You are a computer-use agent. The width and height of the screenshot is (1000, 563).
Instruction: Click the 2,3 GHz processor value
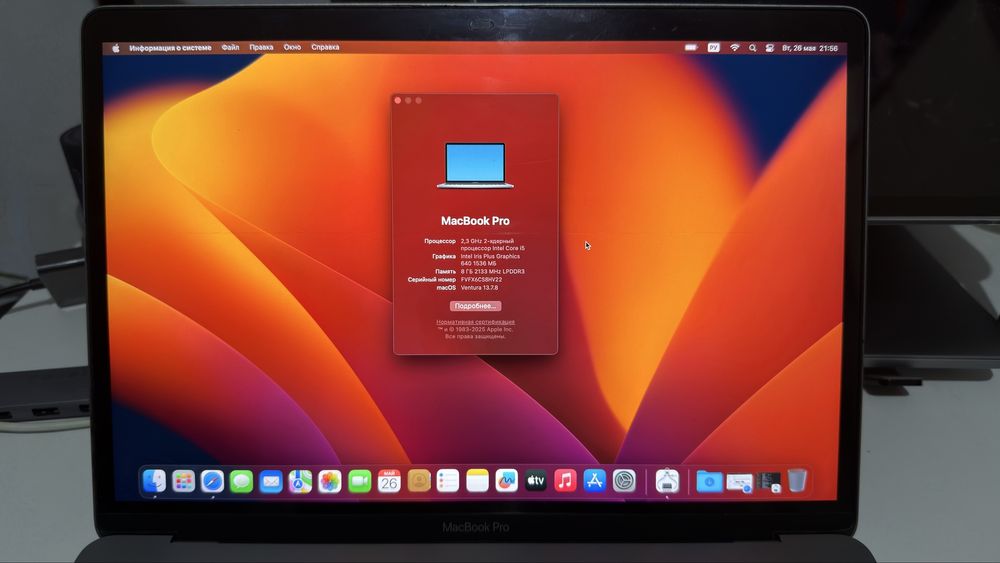(x=492, y=245)
